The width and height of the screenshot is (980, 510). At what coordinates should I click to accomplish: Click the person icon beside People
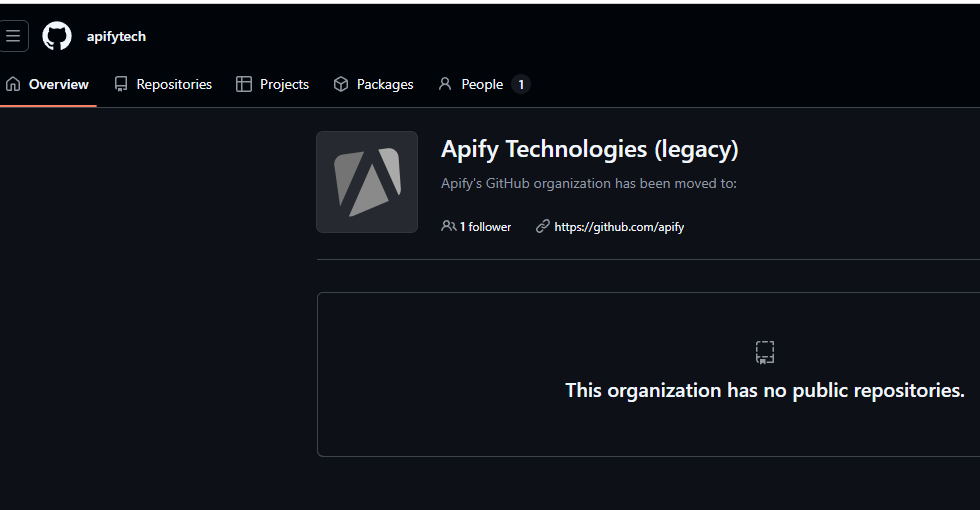tap(445, 84)
